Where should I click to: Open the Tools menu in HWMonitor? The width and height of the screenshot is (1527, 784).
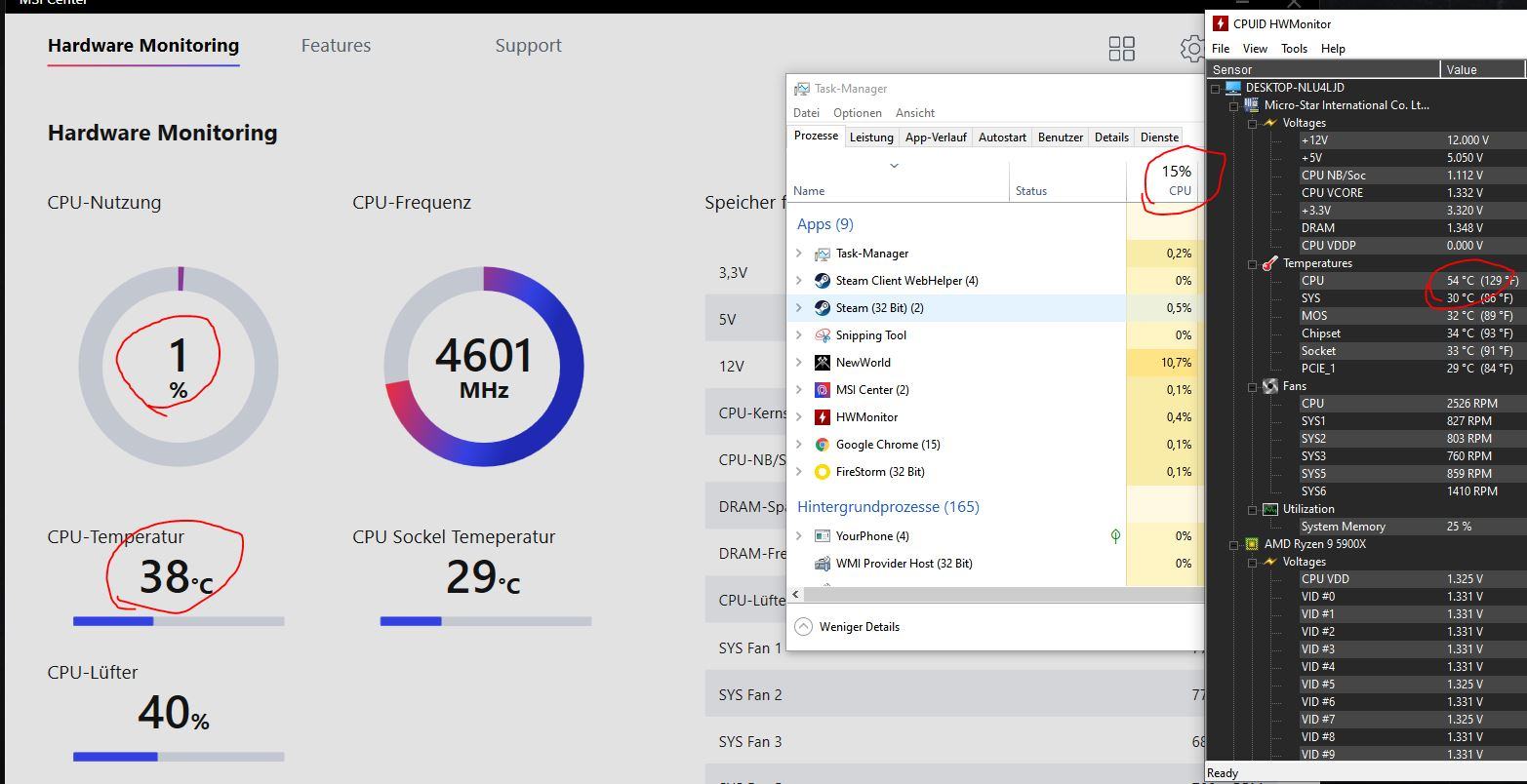pyautogui.click(x=1294, y=49)
